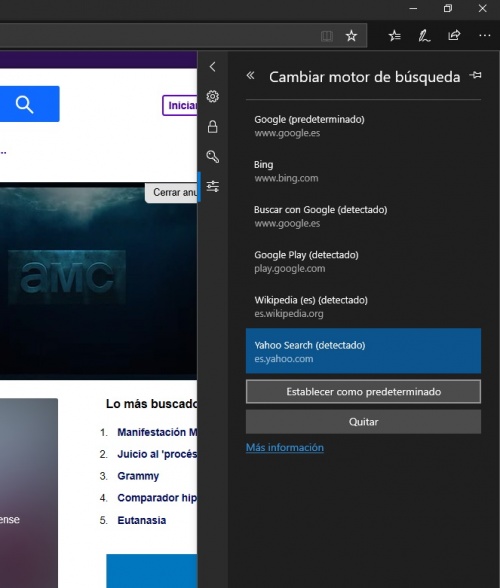
Task: Select Wikipedia (es) (detectado) entry
Action: coord(363,306)
